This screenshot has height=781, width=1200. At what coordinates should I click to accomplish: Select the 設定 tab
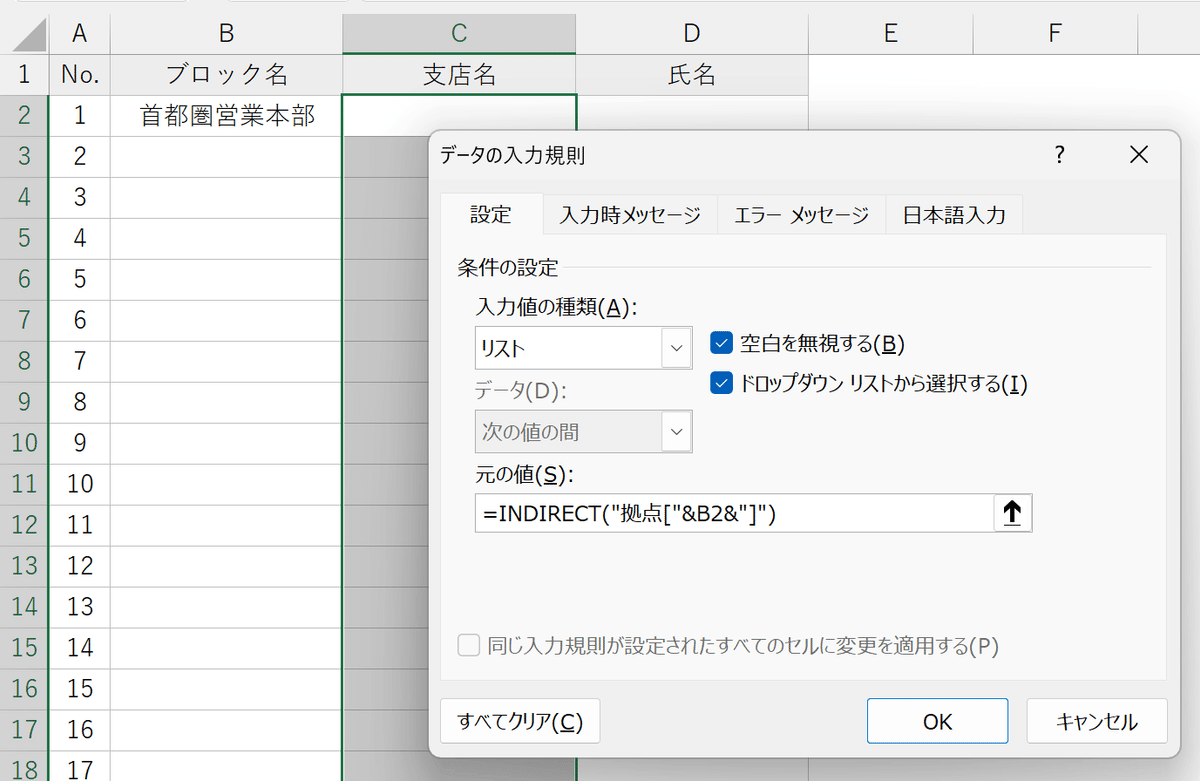(x=491, y=215)
